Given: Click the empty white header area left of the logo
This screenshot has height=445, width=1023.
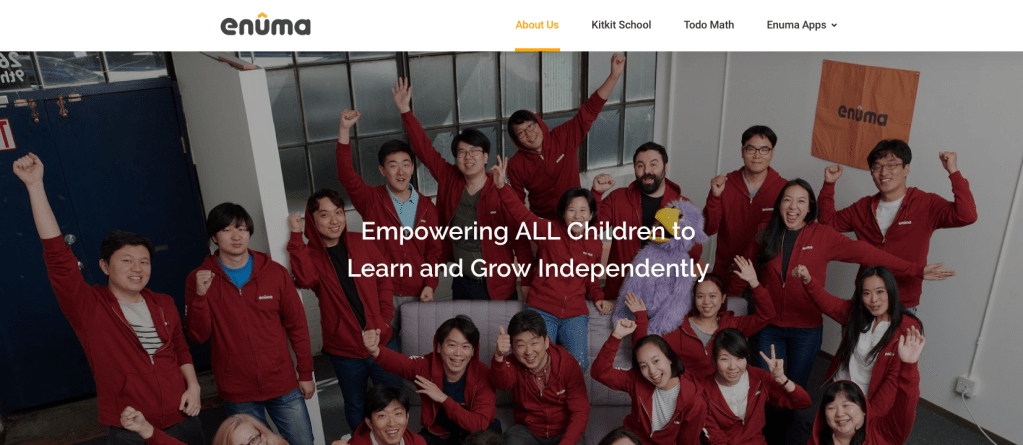Looking at the screenshot, I should click(110, 25).
